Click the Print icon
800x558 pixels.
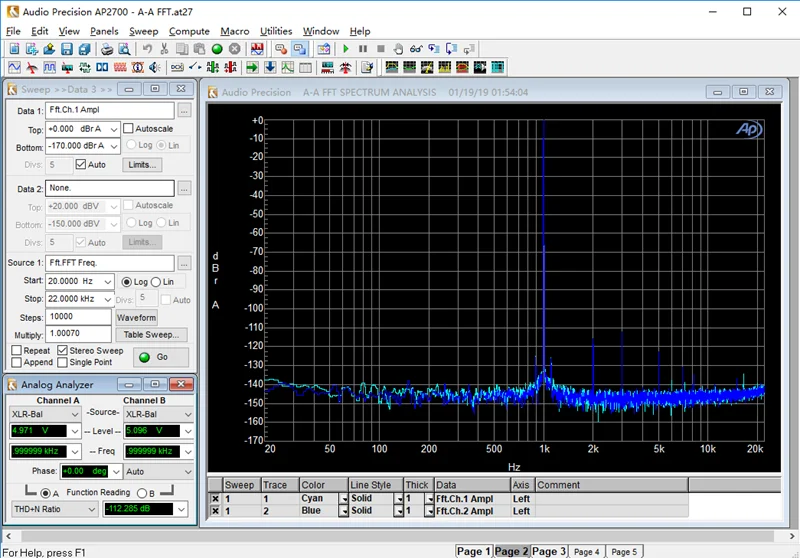(107, 49)
